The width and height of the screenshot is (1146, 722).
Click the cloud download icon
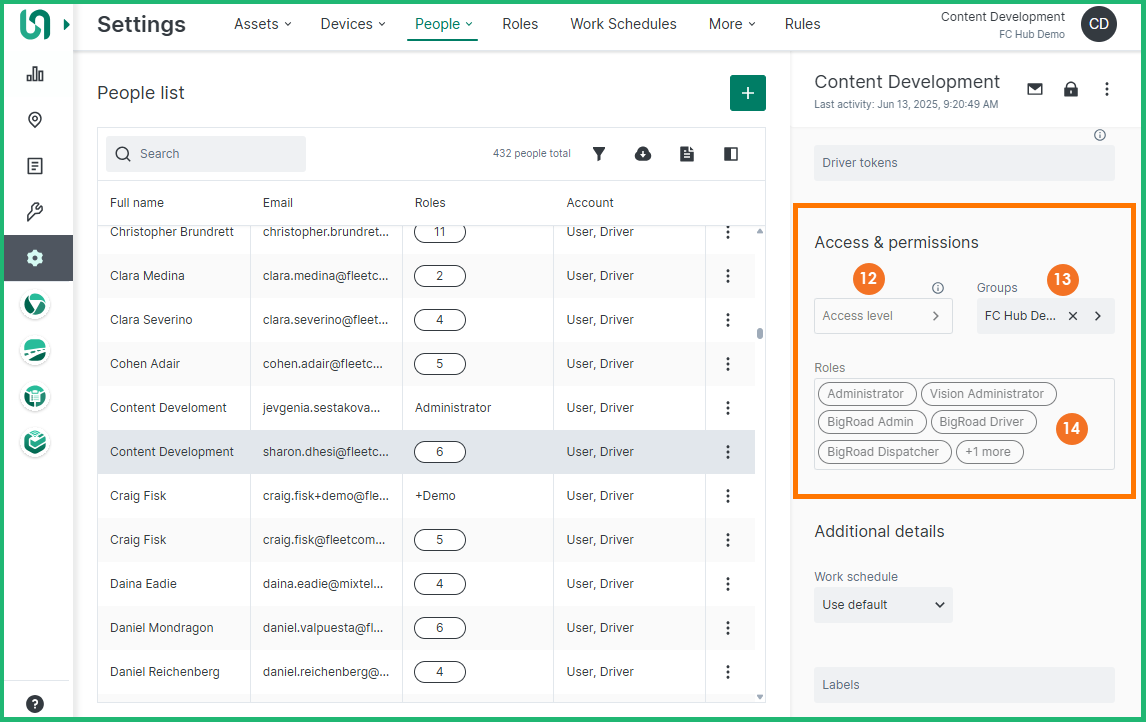click(643, 154)
